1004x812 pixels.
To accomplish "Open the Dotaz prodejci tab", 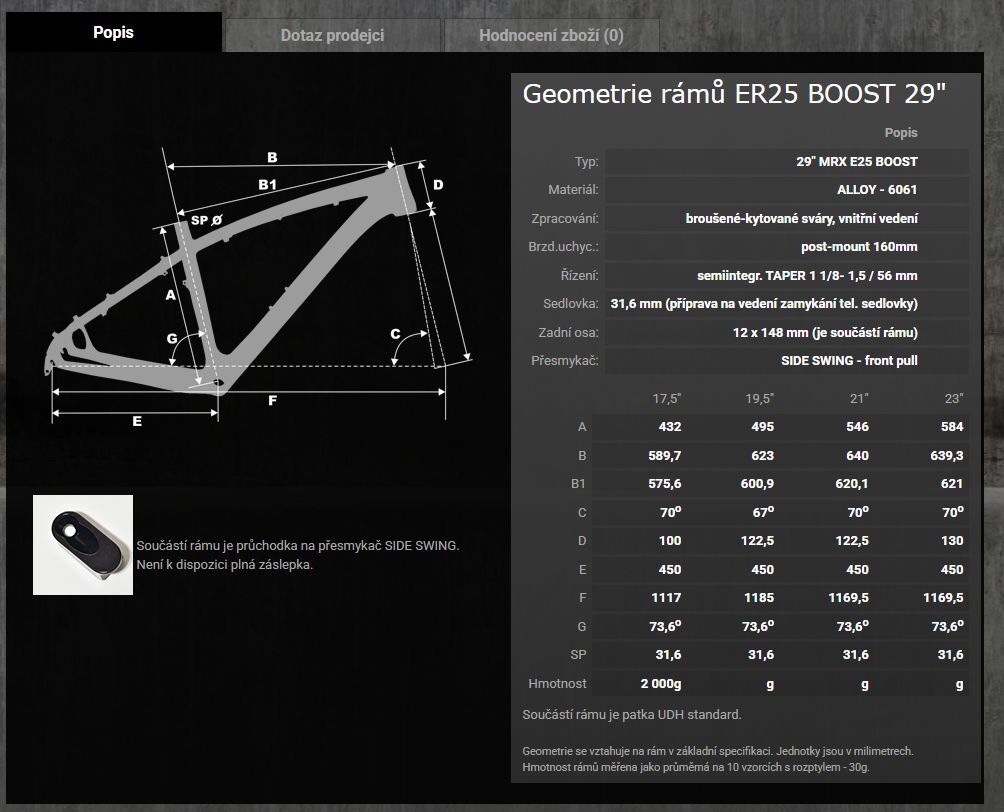I will pos(332,35).
